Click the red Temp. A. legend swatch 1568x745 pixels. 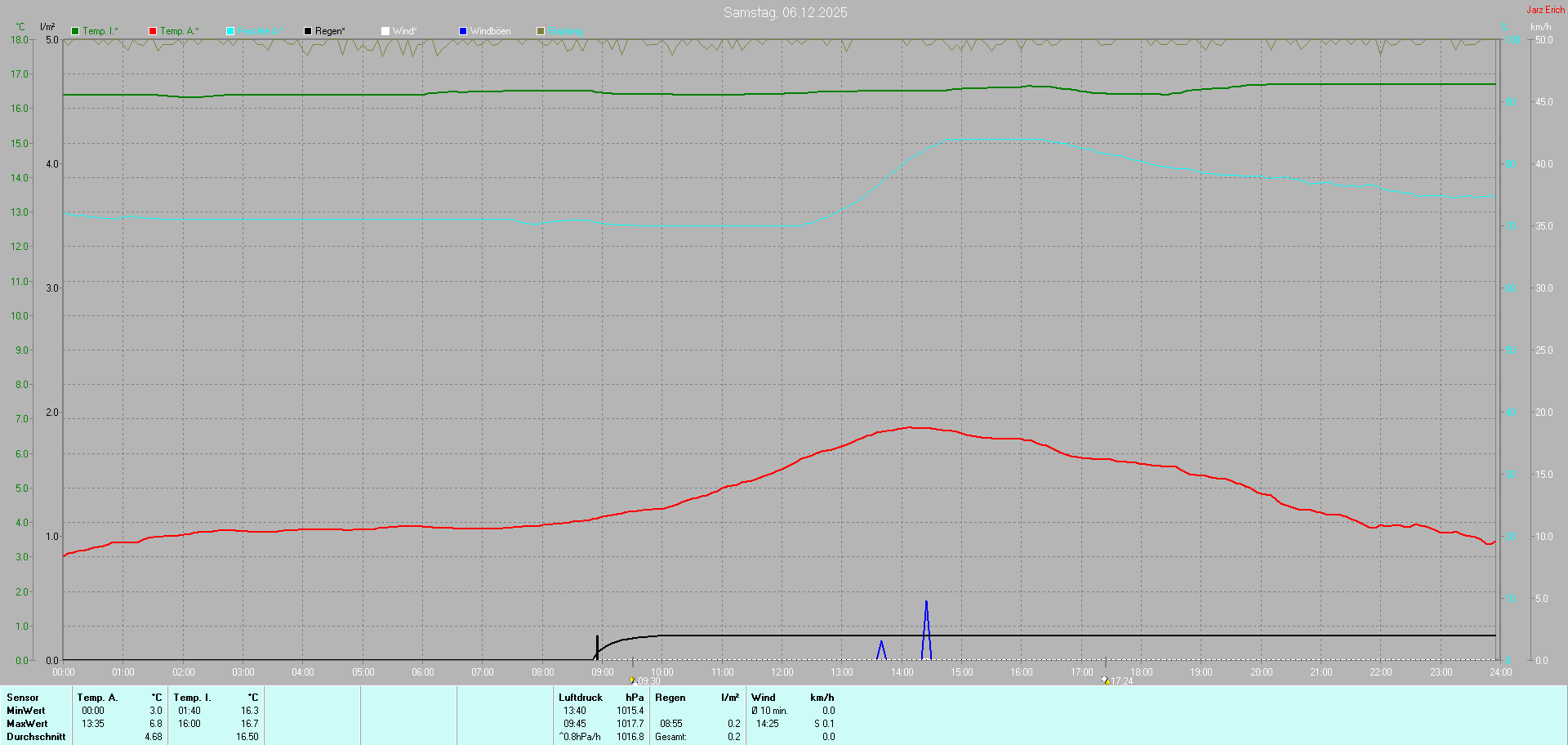click(x=153, y=31)
